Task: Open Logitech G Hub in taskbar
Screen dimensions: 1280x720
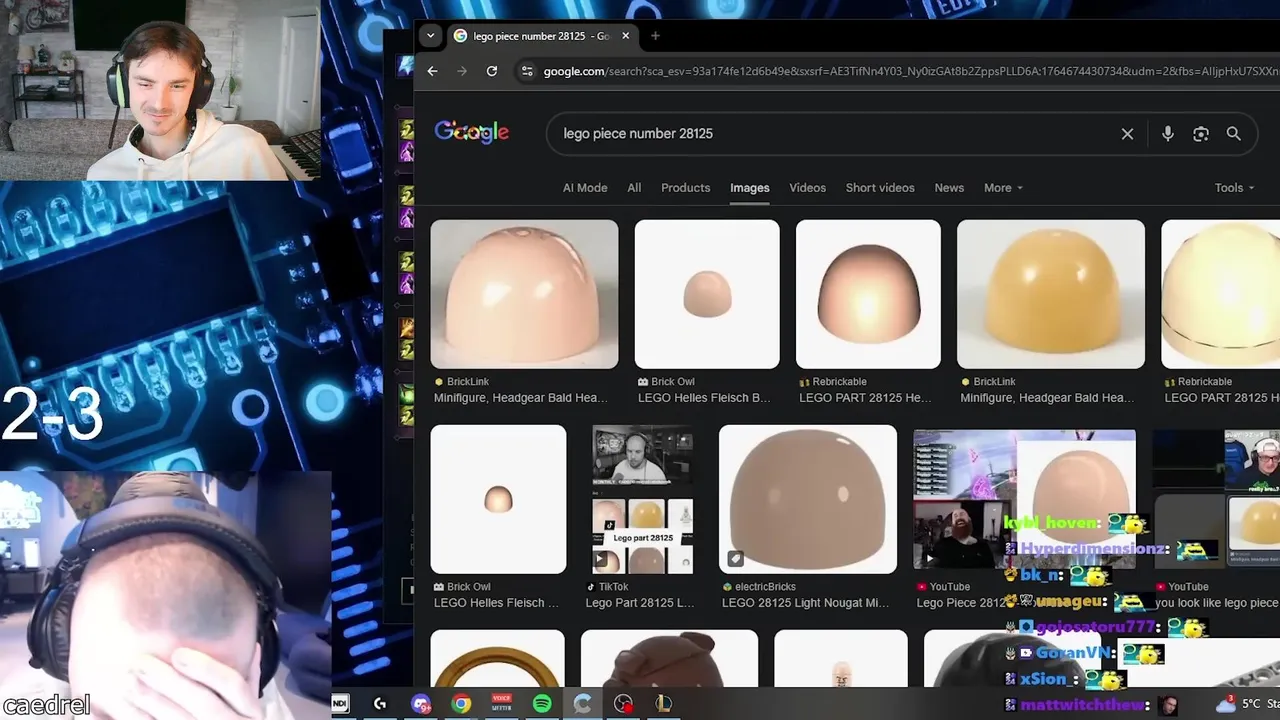Action: pos(380,704)
